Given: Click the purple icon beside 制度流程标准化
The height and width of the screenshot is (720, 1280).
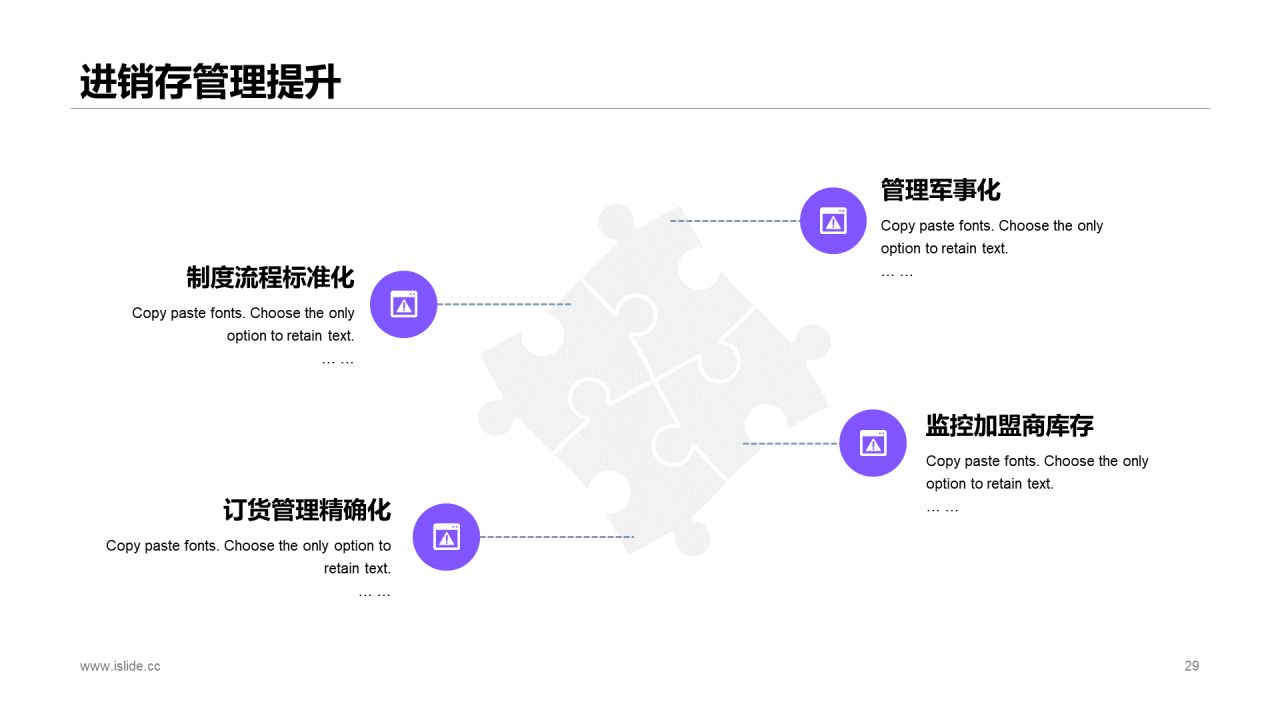Looking at the screenshot, I should click(404, 304).
